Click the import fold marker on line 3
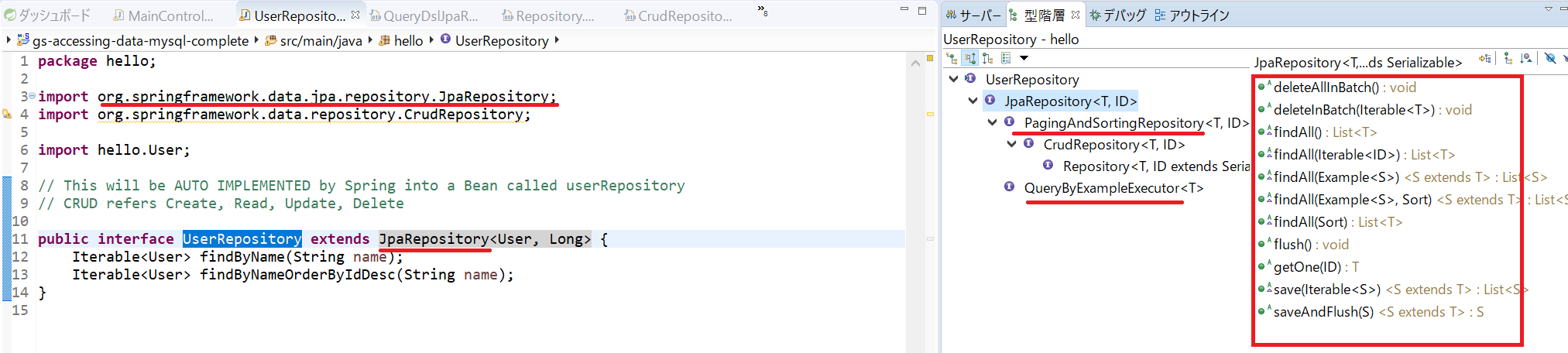This screenshot has height=353, width=1568. click(32, 96)
